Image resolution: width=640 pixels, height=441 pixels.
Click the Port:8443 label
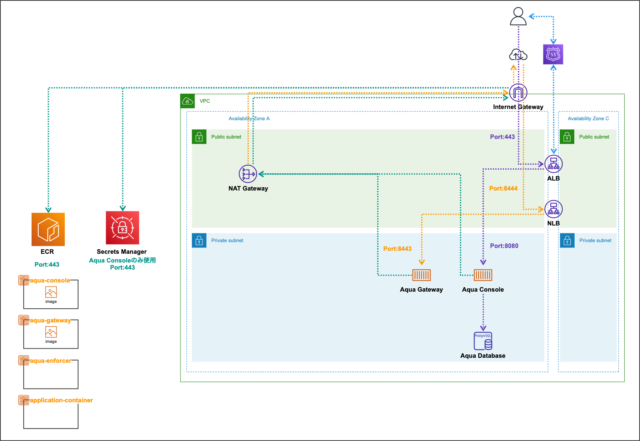(x=398, y=249)
